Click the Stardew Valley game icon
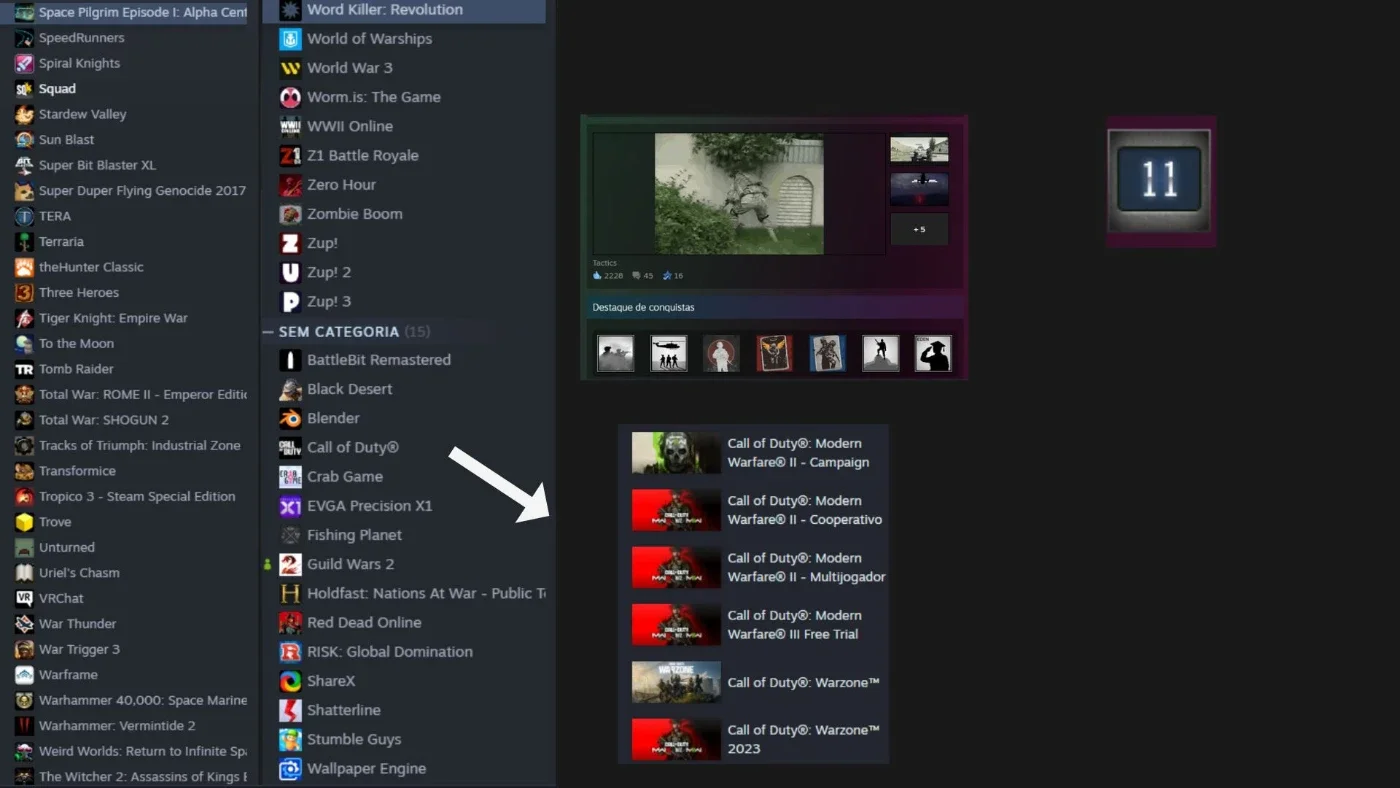Image resolution: width=1400 pixels, height=788 pixels. pyautogui.click(x=24, y=114)
